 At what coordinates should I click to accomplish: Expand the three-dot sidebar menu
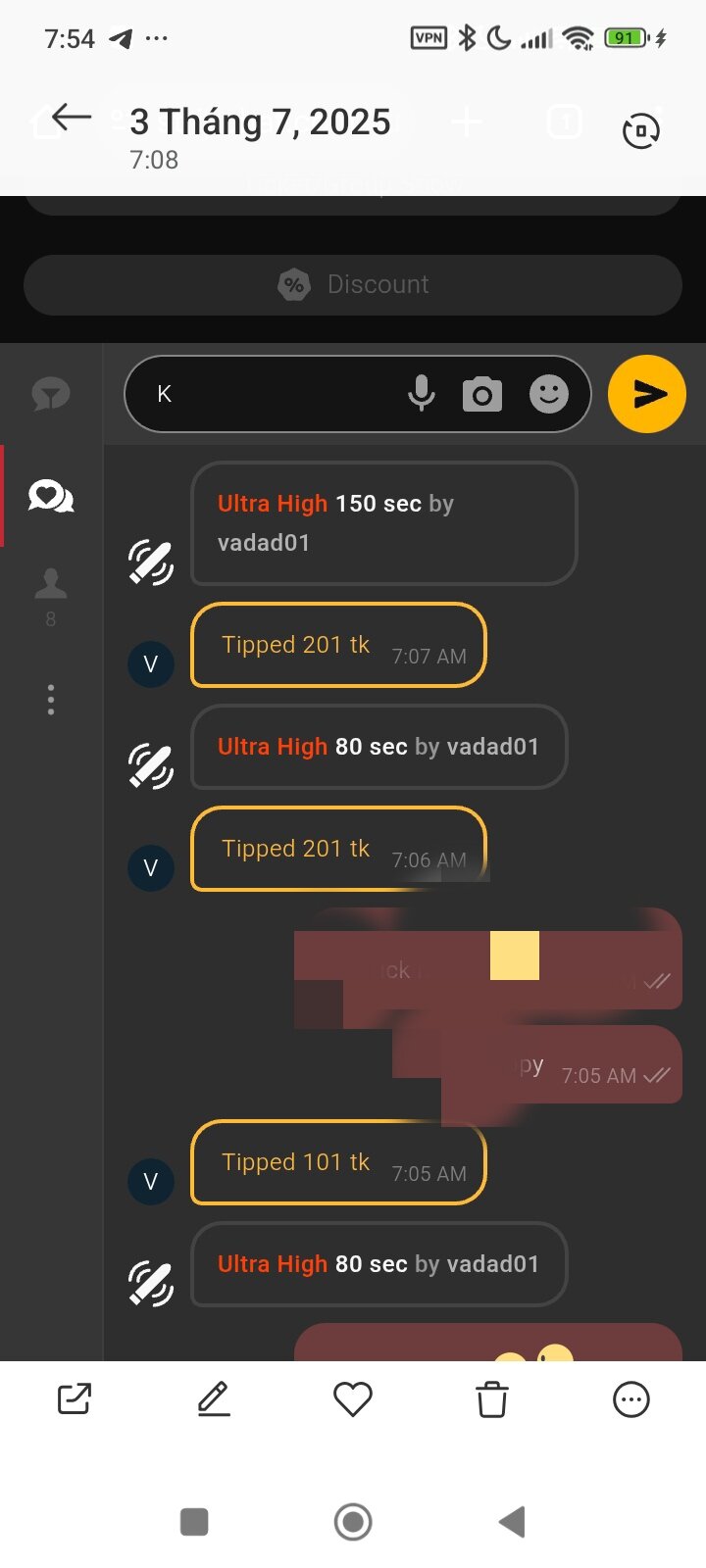tap(51, 700)
